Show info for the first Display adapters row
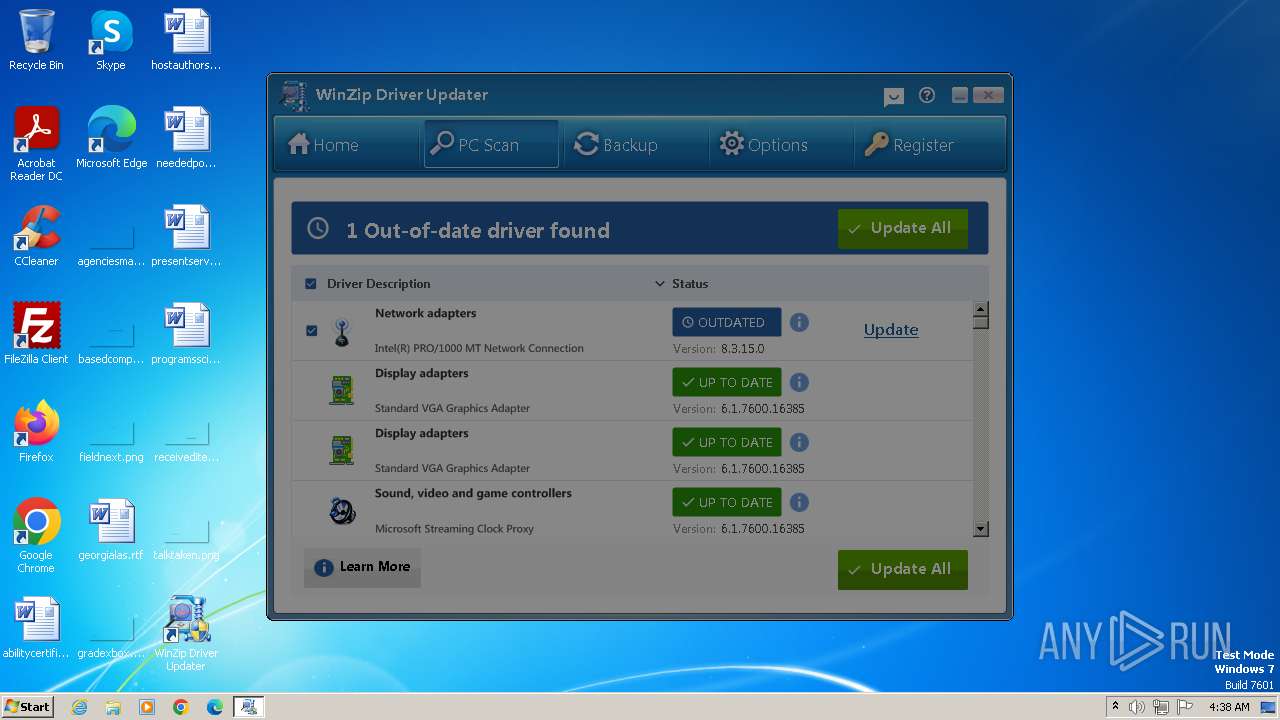This screenshot has width=1280, height=720. tap(799, 382)
